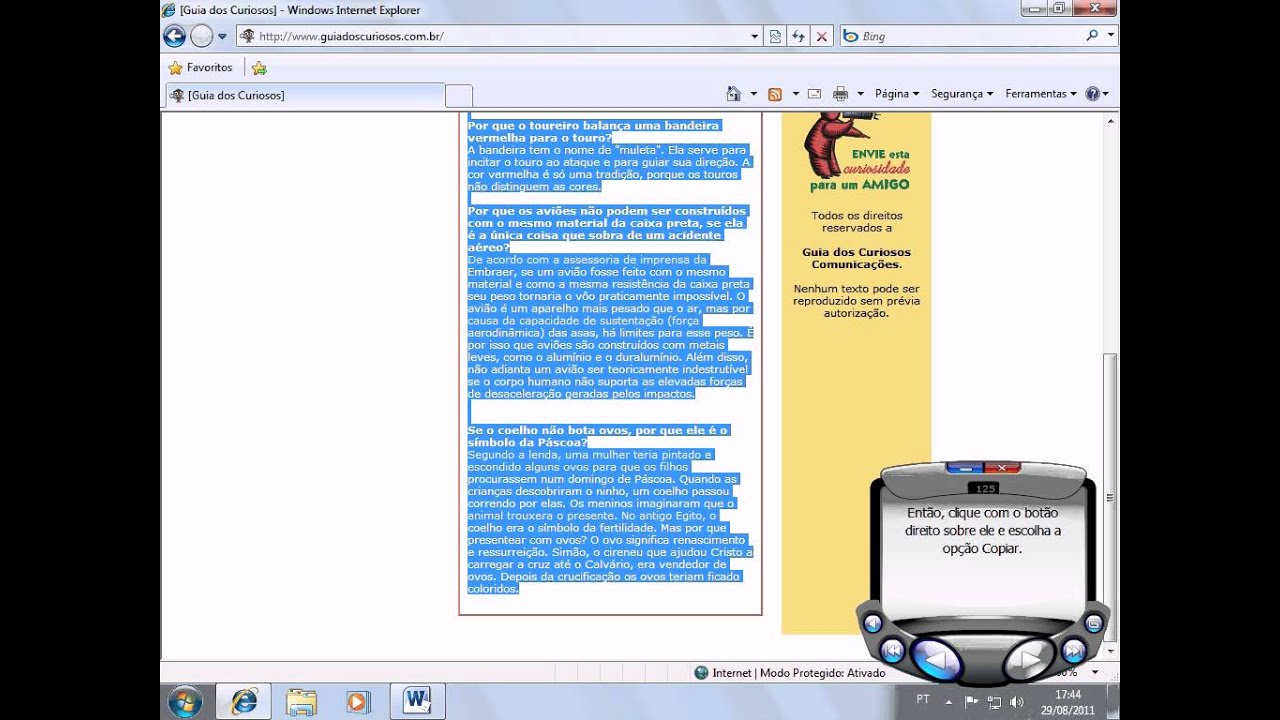1280x720 pixels.
Task: Click the PT language indicator in the tray
Action: point(923,699)
